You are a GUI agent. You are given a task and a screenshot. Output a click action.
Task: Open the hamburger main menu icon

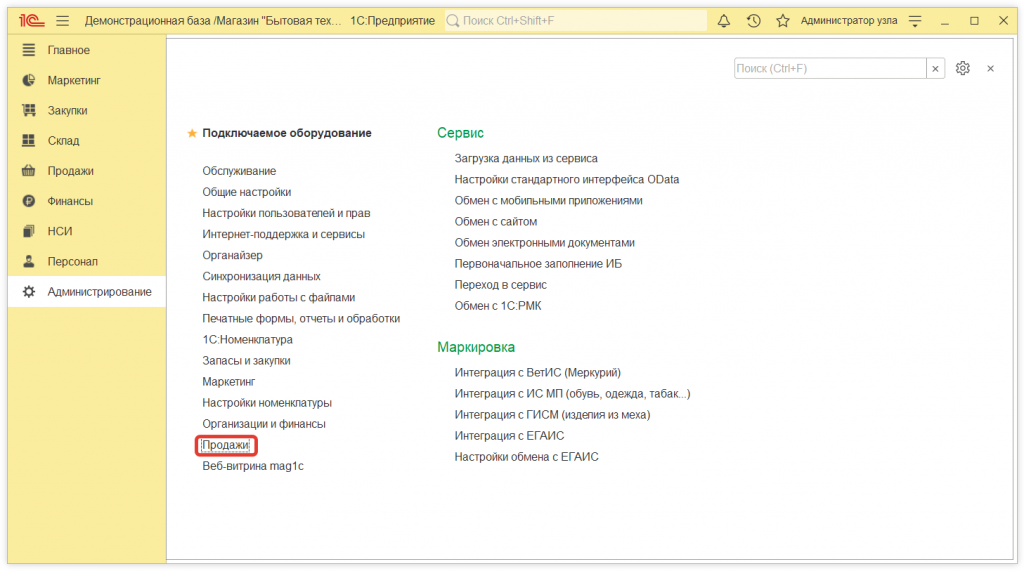[x=62, y=20]
